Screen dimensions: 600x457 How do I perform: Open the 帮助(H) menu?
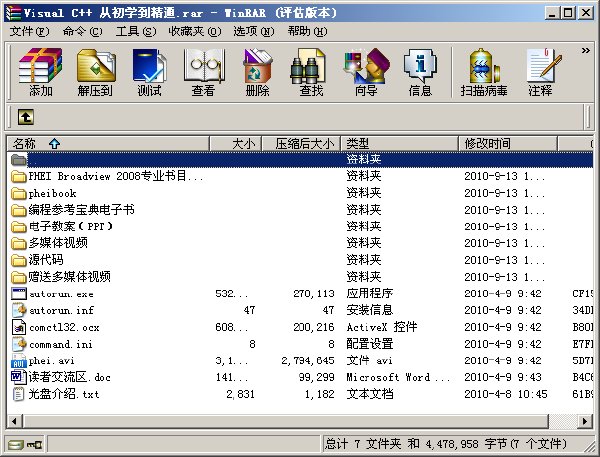click(307, 31)
